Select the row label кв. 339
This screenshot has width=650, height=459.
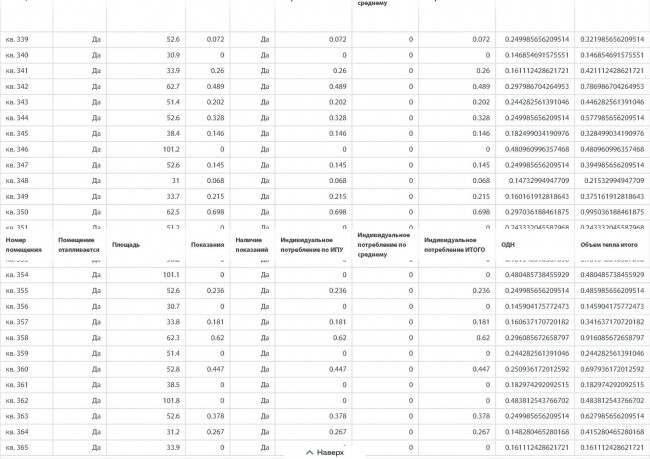tap(17, 39)
